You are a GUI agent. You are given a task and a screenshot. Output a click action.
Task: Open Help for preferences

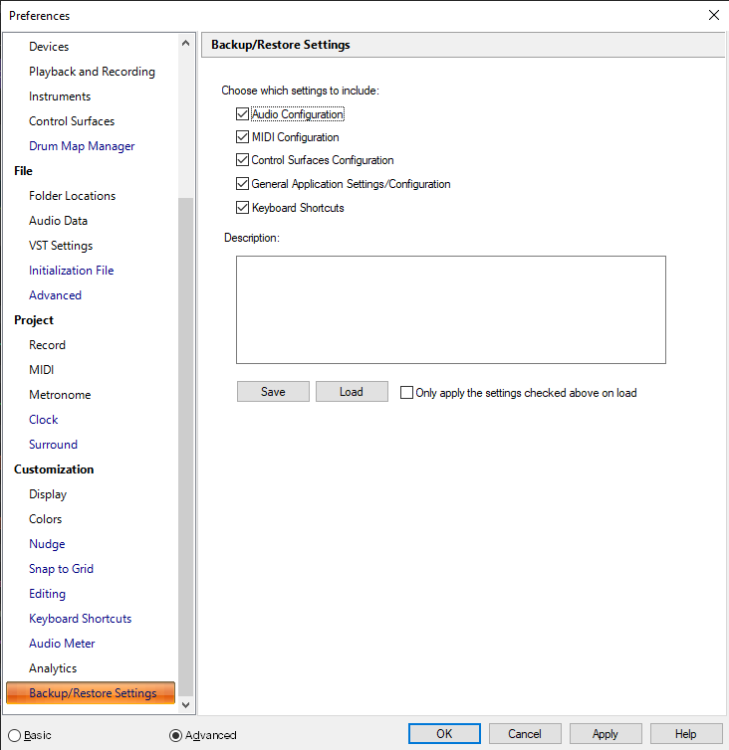click(x=685, y=734)
